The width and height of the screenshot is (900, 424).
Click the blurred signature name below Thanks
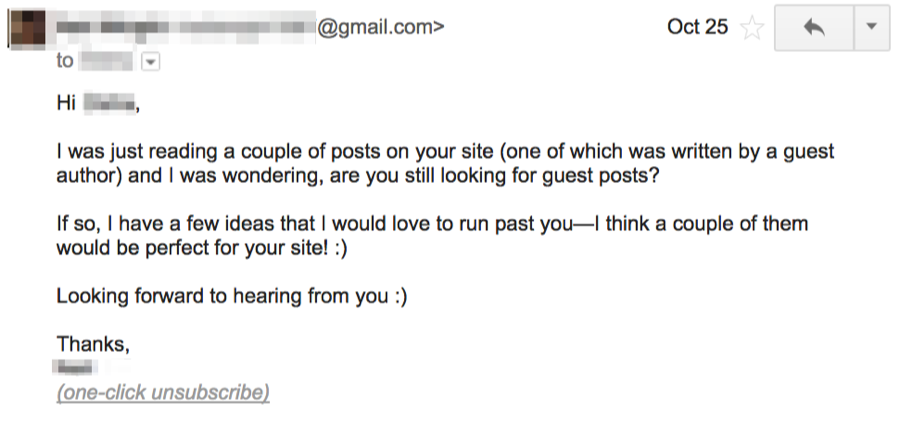coord(75,367)
